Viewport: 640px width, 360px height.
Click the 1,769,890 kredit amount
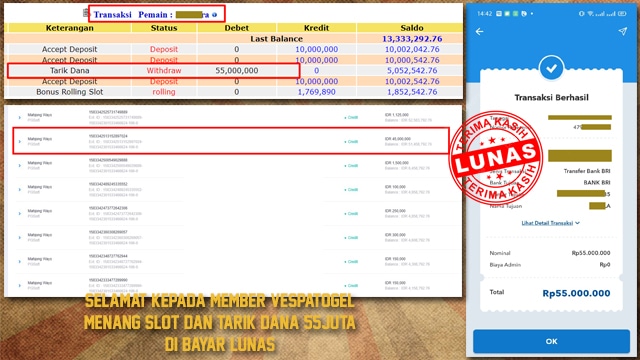[316, 92]
